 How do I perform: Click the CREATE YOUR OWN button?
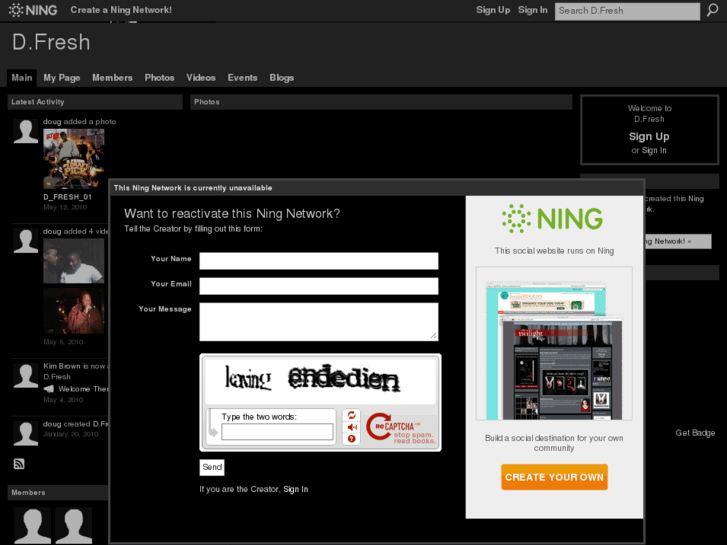tap(554, 477)
